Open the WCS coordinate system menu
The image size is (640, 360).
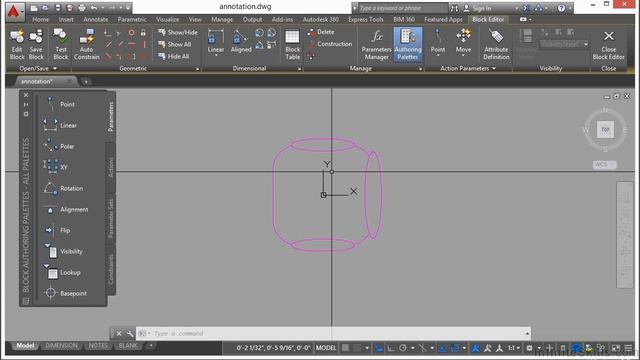pyautogui.click(x=604, y=164)
